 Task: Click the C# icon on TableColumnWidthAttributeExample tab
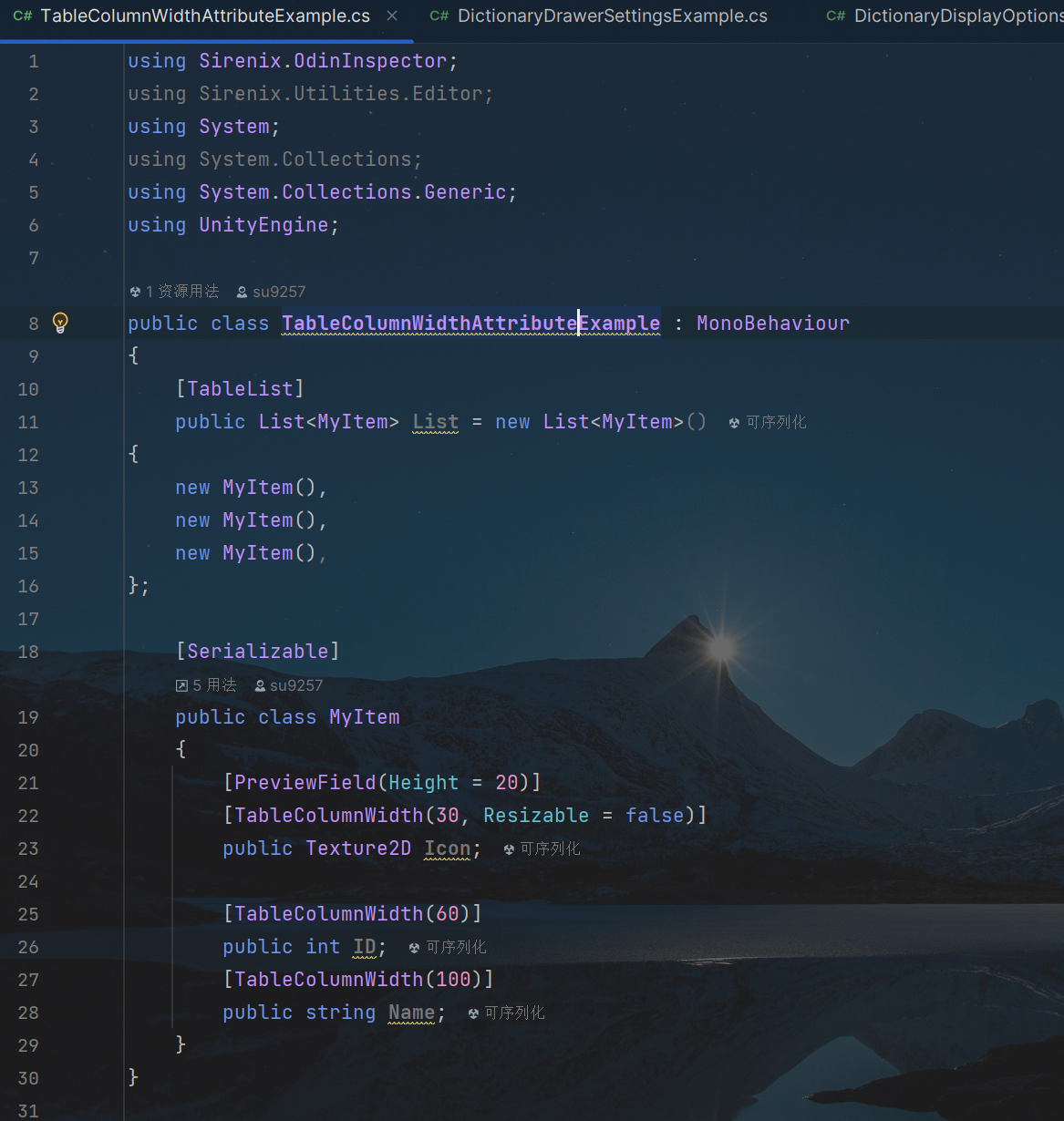pyautogui.click(x=22, y=16)
